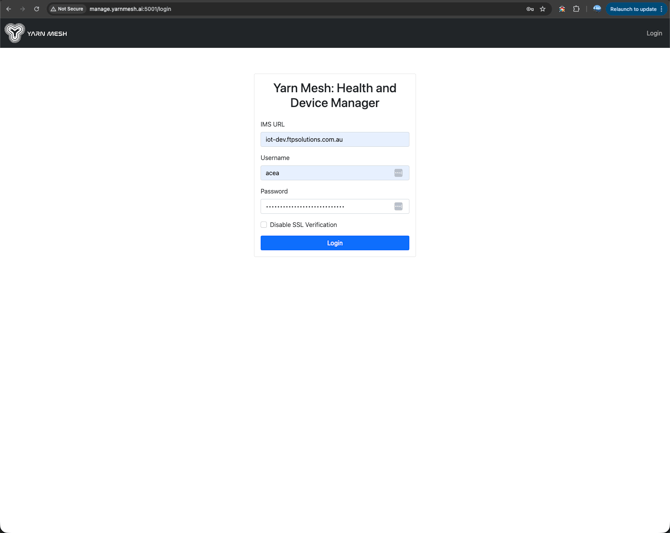Open the saved passwords key icon

click(x=530, y=9)
